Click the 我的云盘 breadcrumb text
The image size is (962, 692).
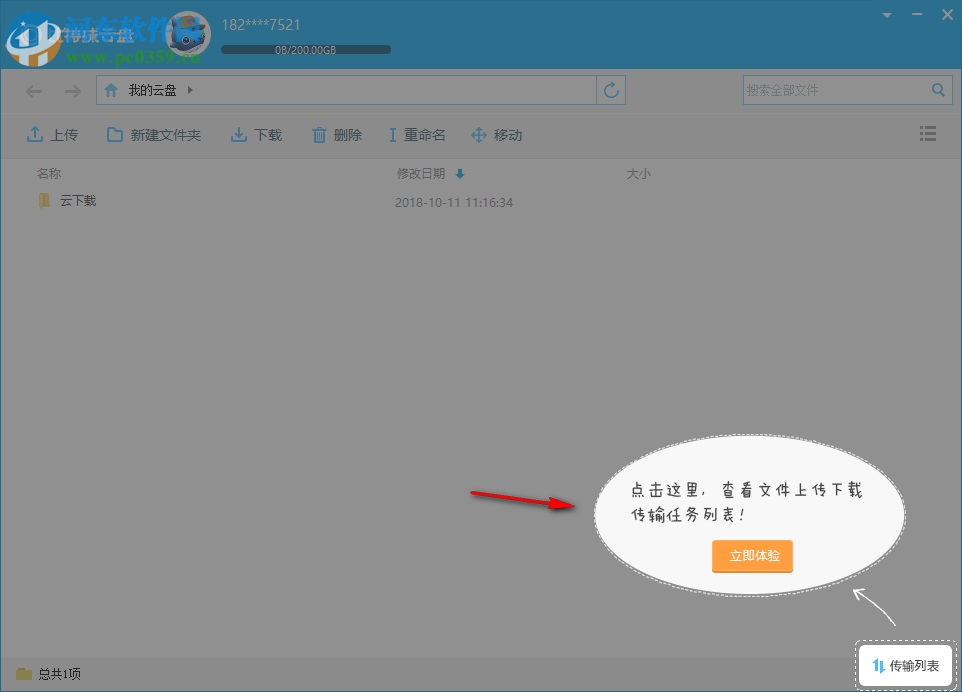coord(152,90)
